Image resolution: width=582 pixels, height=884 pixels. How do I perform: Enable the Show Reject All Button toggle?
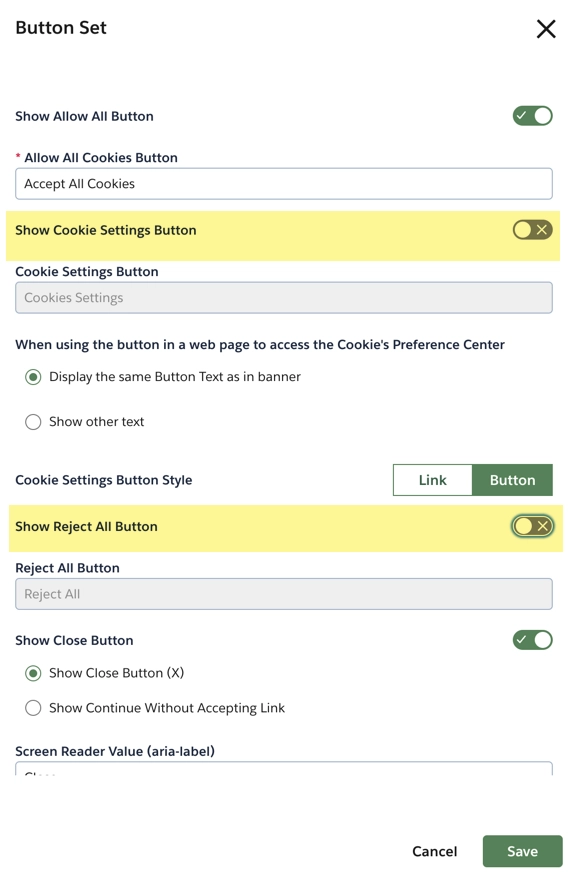[x=532, y=525]
